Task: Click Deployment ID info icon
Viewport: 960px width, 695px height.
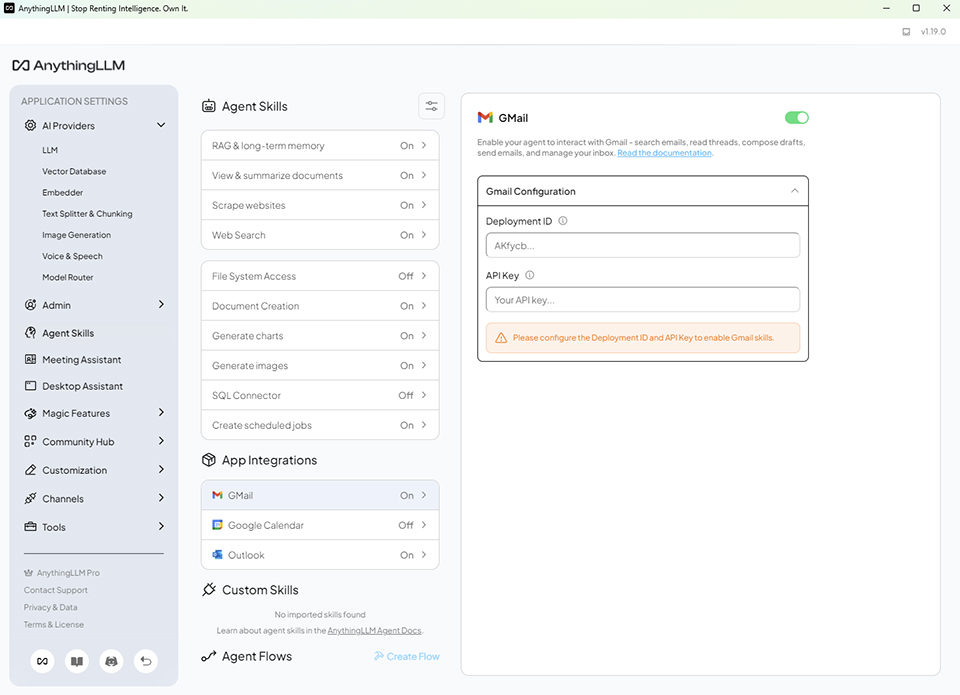Action: [x=563, y=221]
